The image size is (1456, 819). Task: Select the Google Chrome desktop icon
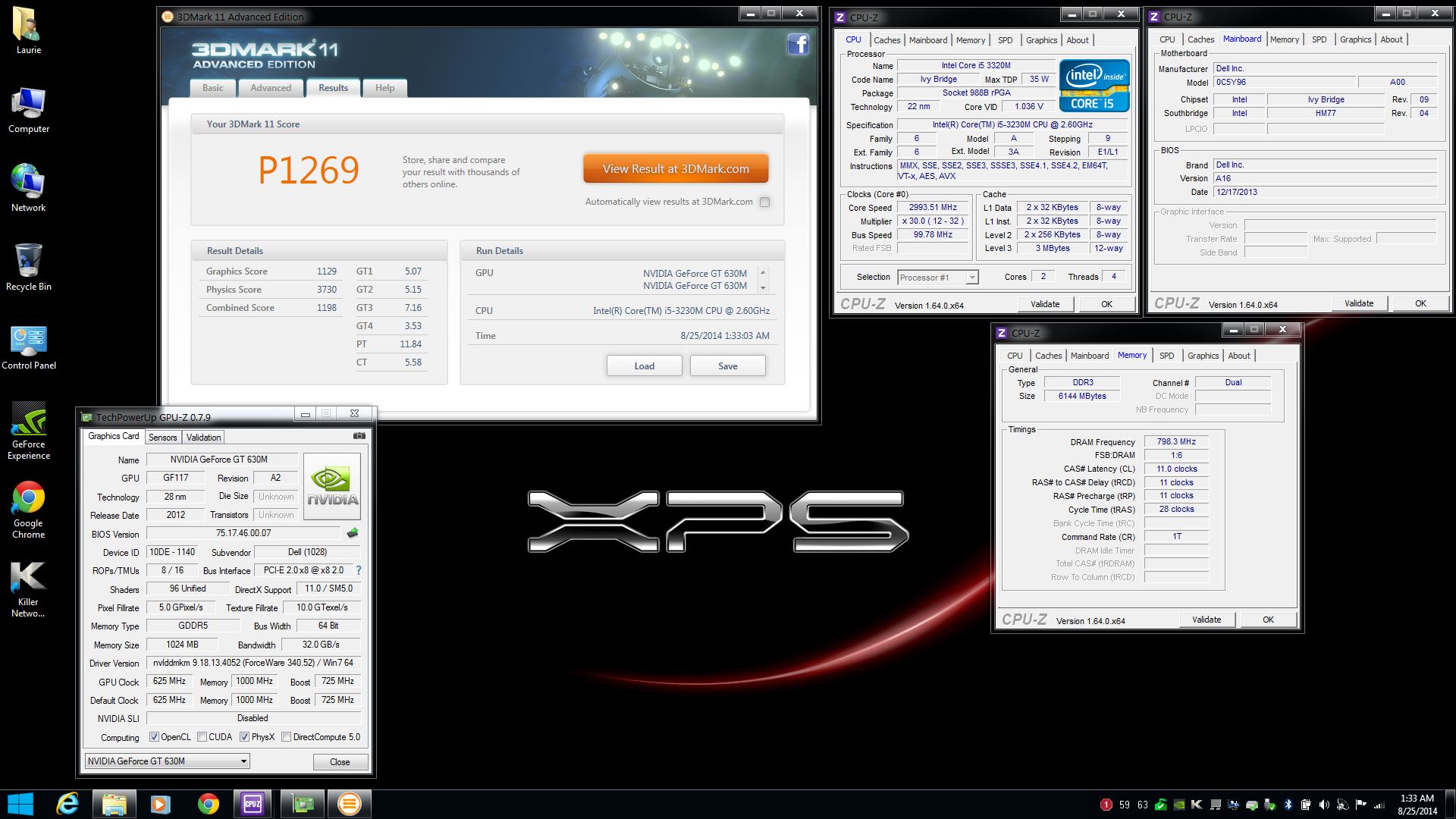tap(29, 510)
